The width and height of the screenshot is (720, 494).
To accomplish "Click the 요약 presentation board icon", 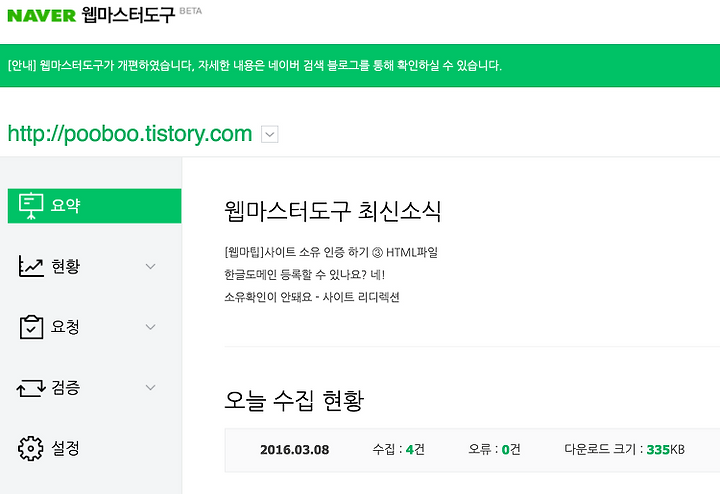I will [31, 206].
